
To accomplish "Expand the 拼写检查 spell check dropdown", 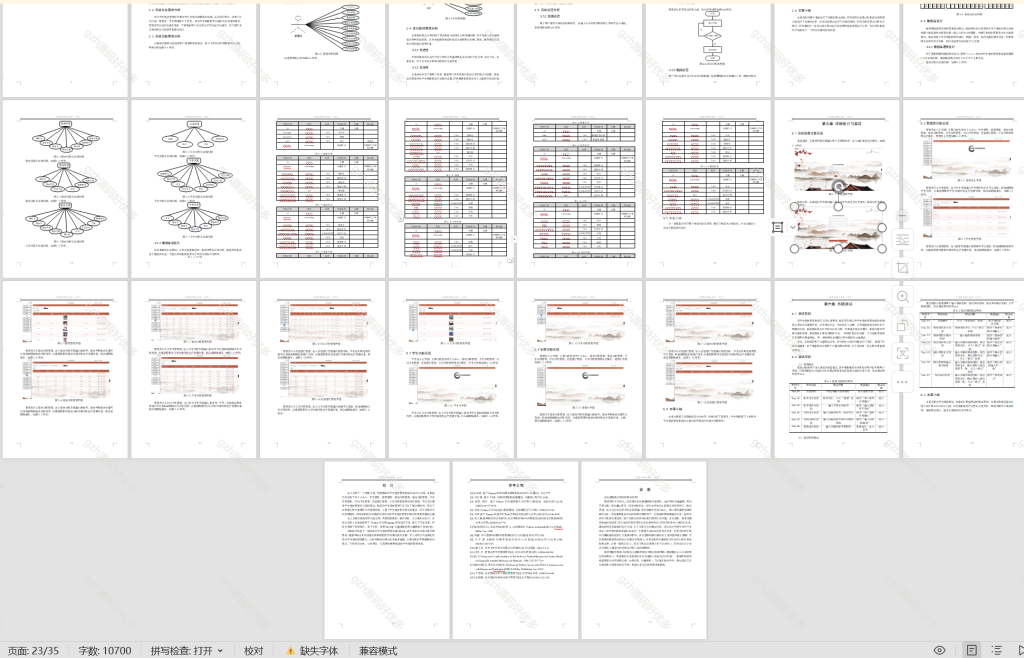I will [219, 651].
